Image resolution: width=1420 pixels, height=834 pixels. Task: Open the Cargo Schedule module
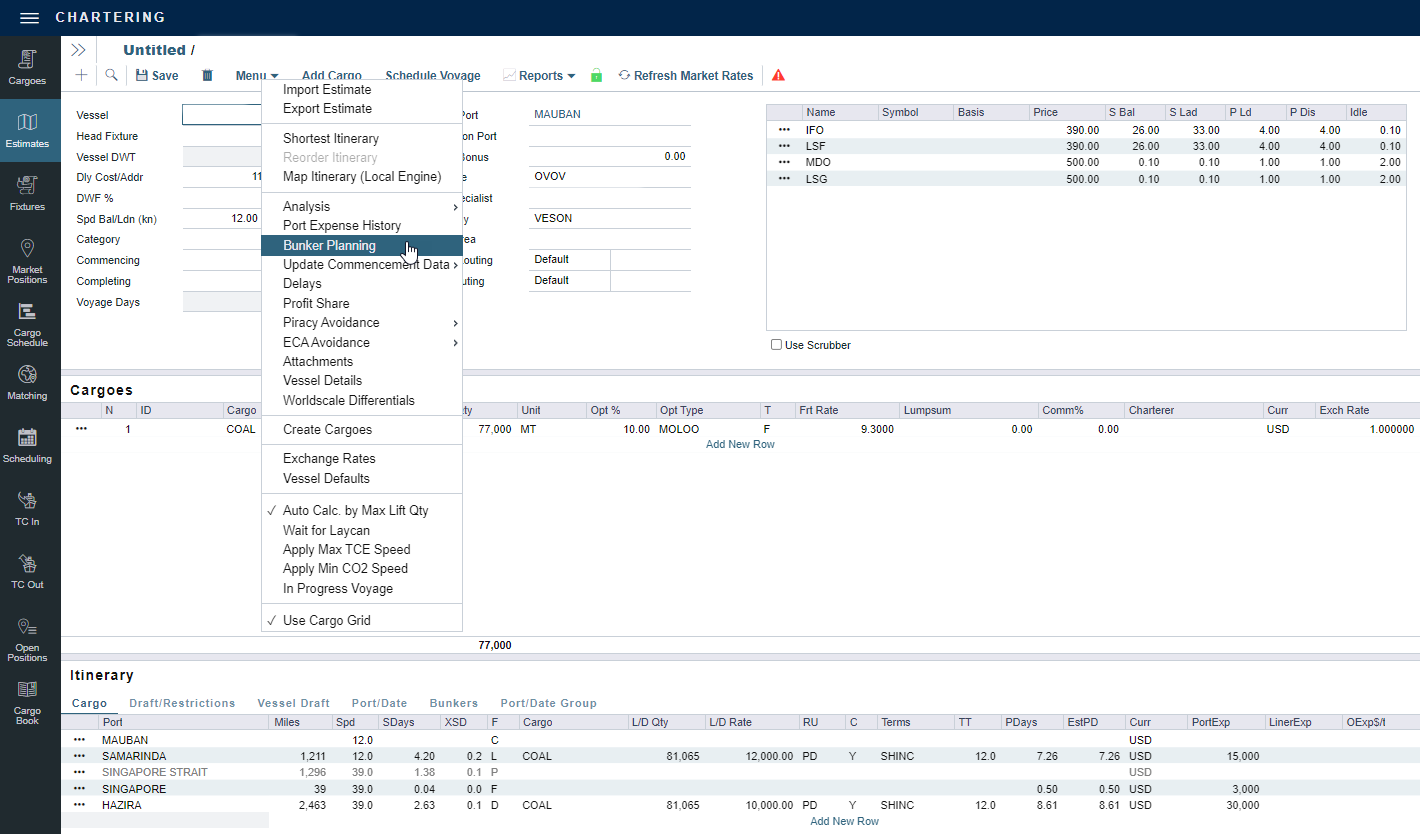27,324
